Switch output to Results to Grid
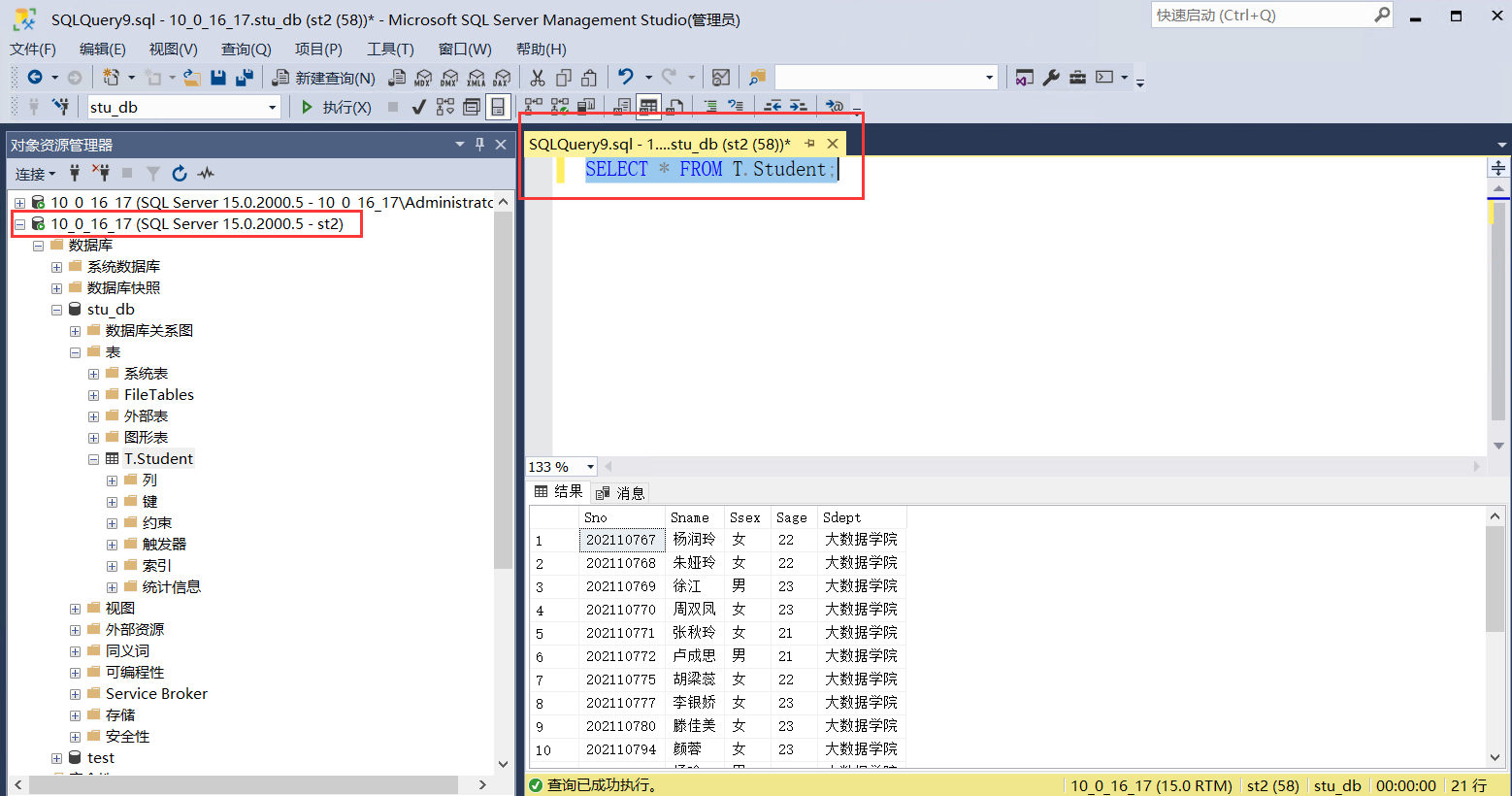Viewport: 1512px width, 796px height. click(x=648, y=107)
